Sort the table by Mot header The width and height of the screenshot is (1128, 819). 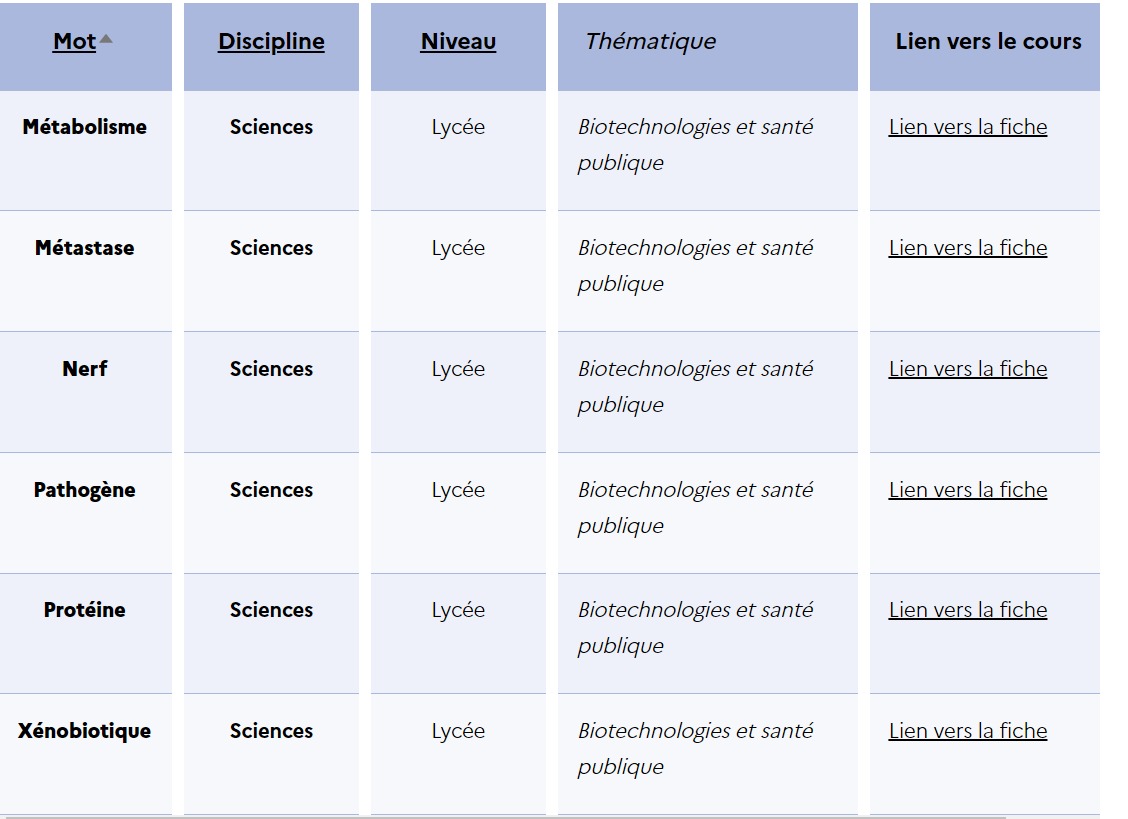74,42
